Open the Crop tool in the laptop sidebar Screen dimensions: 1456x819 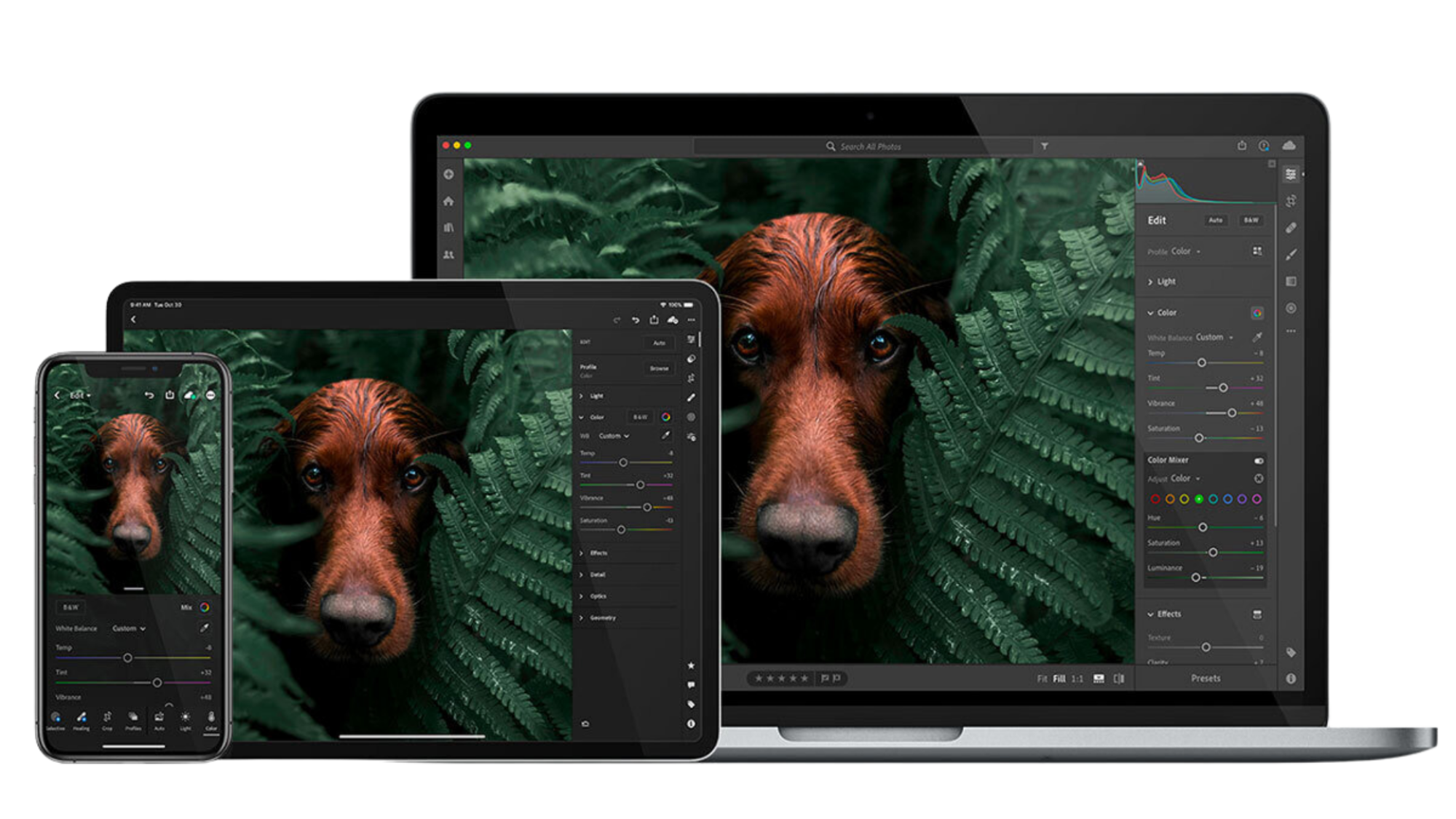(x=1291, y=201)
